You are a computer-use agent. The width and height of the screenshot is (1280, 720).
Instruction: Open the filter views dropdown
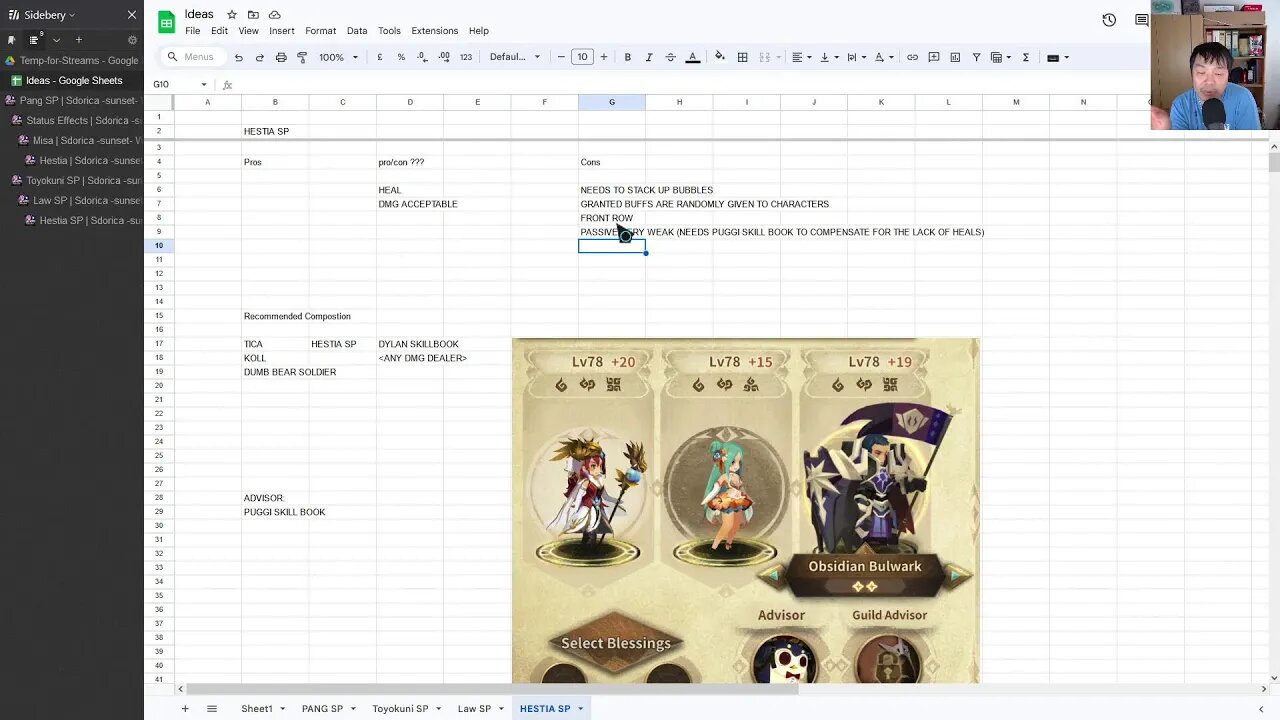pyautogui.click(x=1000, y=57)
